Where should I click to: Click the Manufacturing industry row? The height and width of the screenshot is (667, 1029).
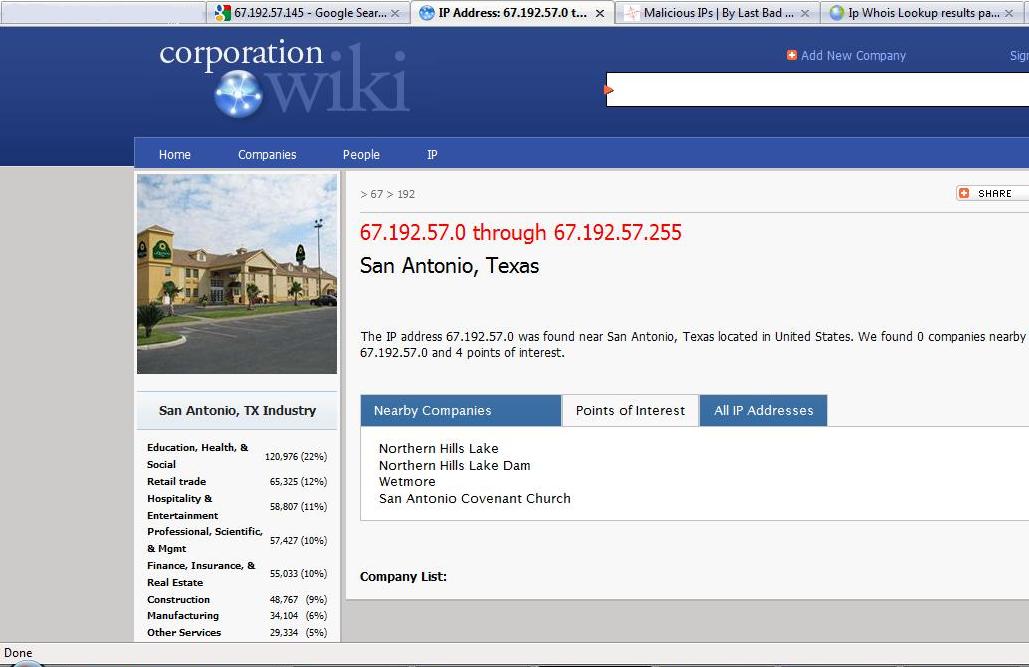237,616
